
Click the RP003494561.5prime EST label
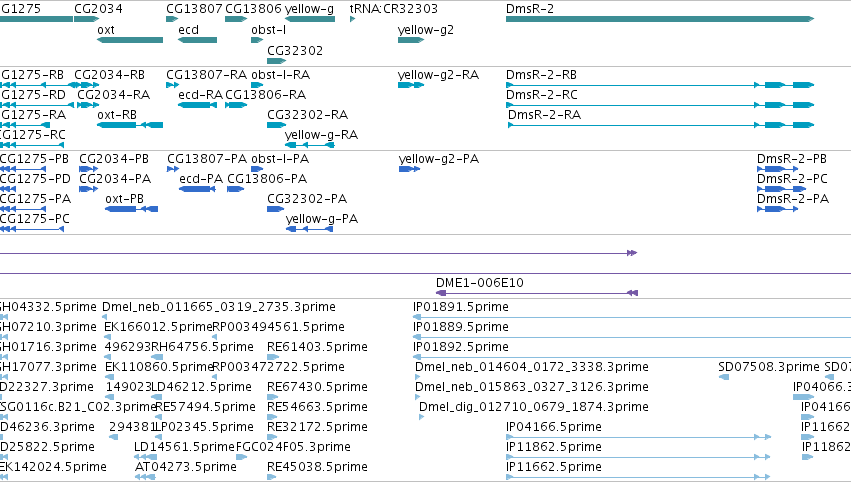[x=278, y=327]
